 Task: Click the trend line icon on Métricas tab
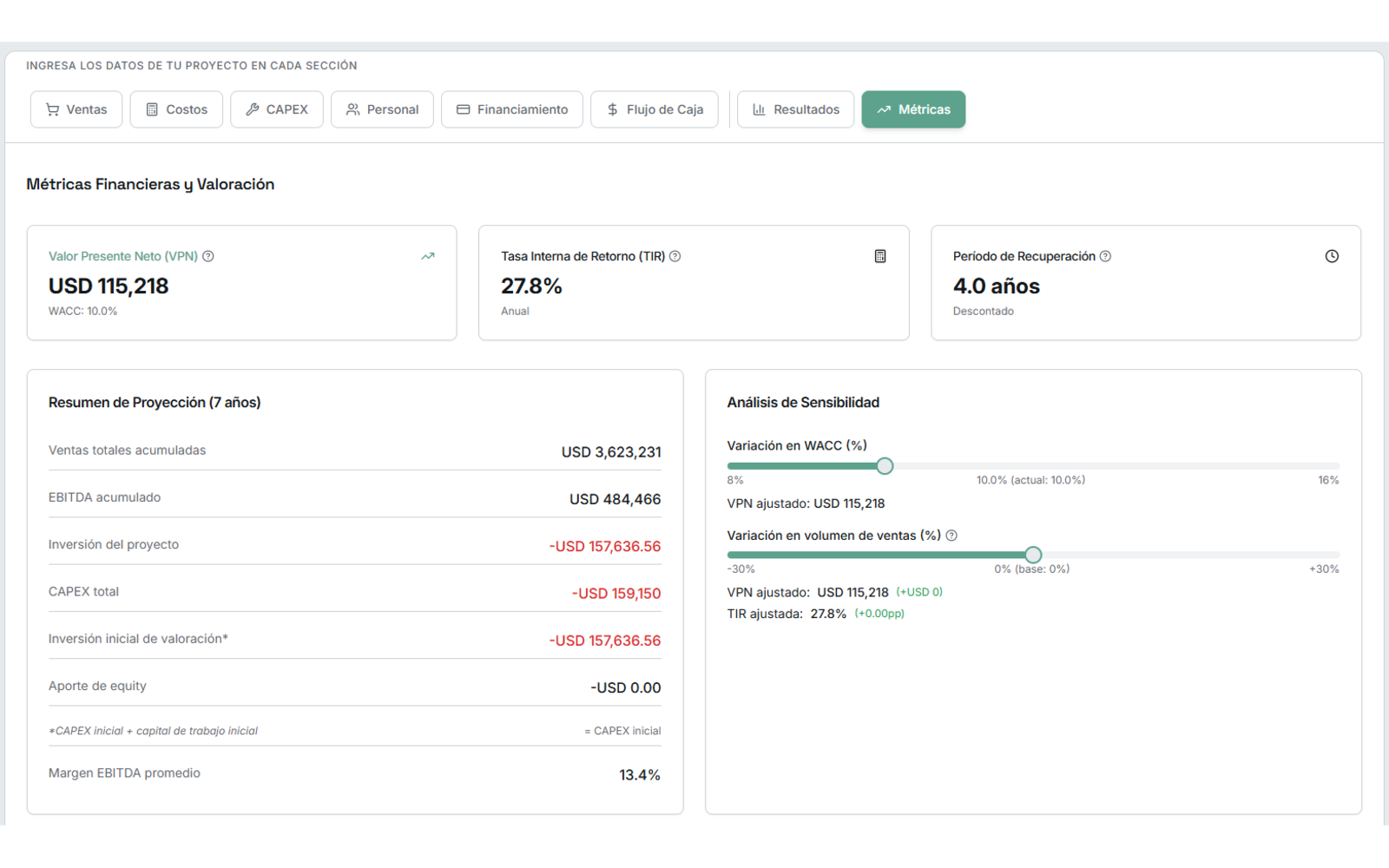[884, 109]
